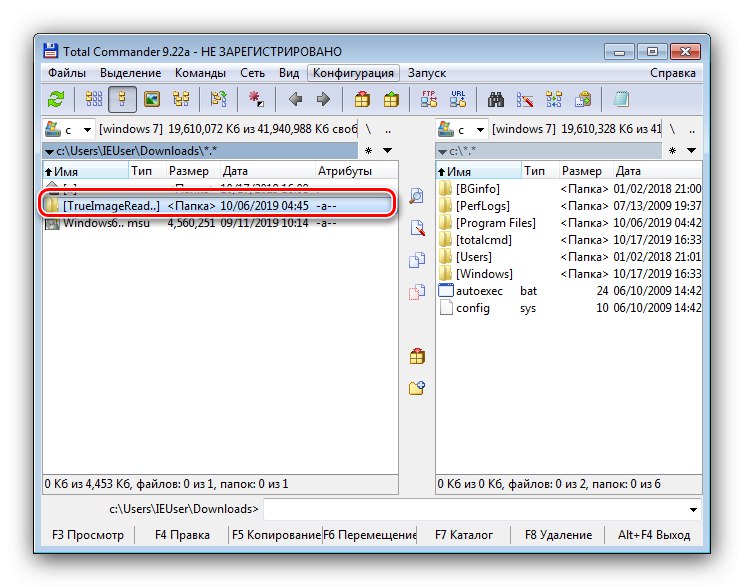Click F8 Удаление button

click(x=558, y=535)
